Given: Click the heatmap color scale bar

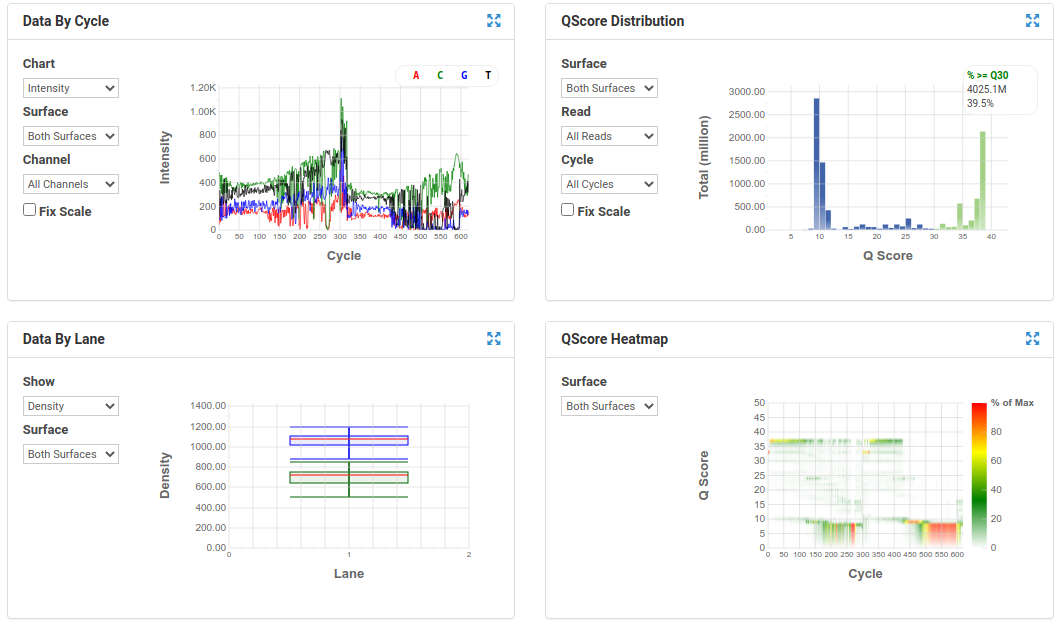Looking at the screenshot, I should point(978,475).
